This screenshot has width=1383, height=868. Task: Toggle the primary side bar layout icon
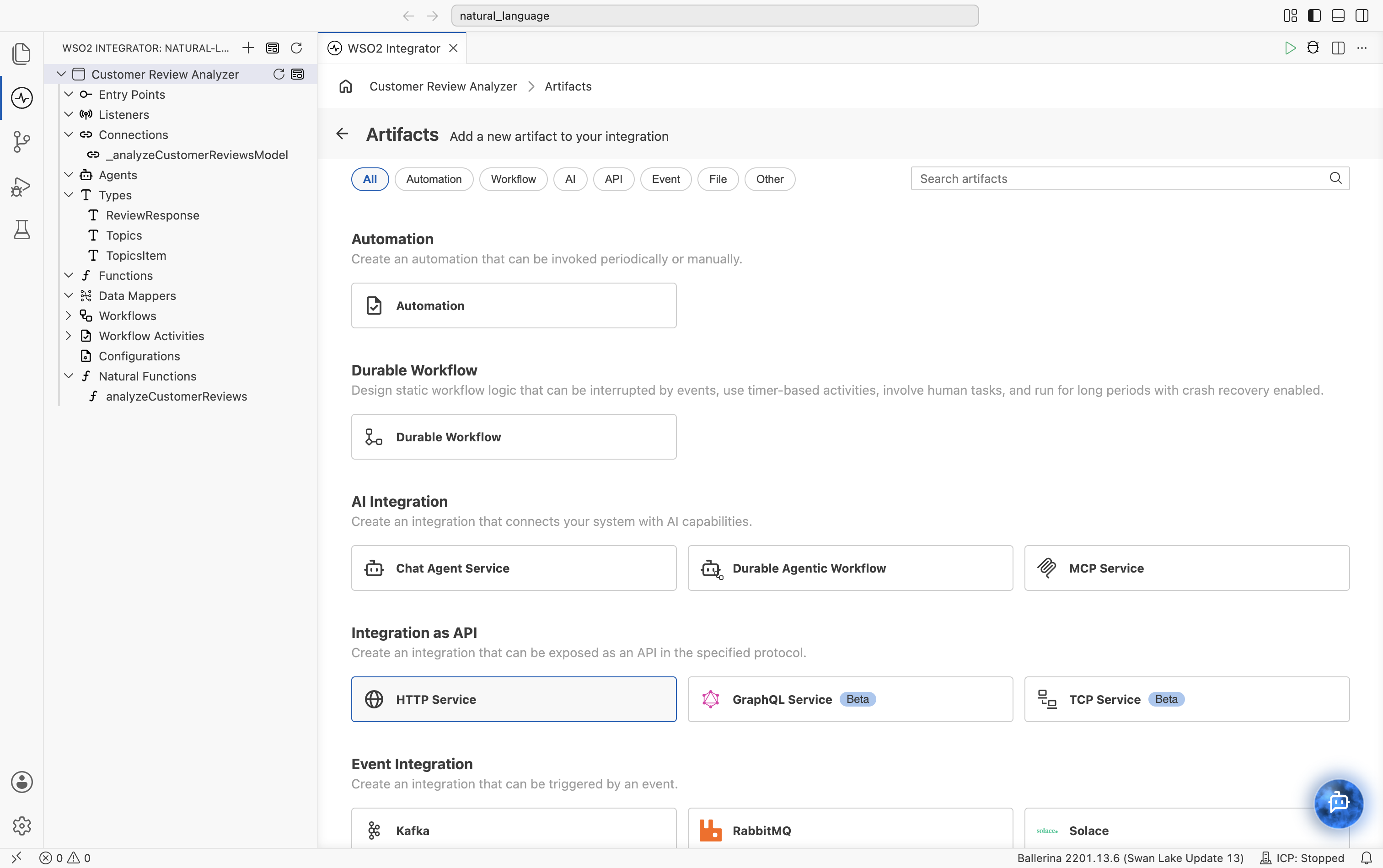coord(1314,16)
